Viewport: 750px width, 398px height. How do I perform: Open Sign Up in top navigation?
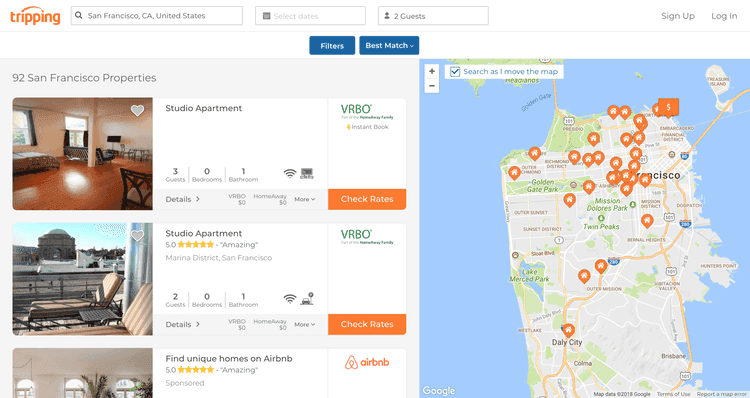(x=678, y=16)
